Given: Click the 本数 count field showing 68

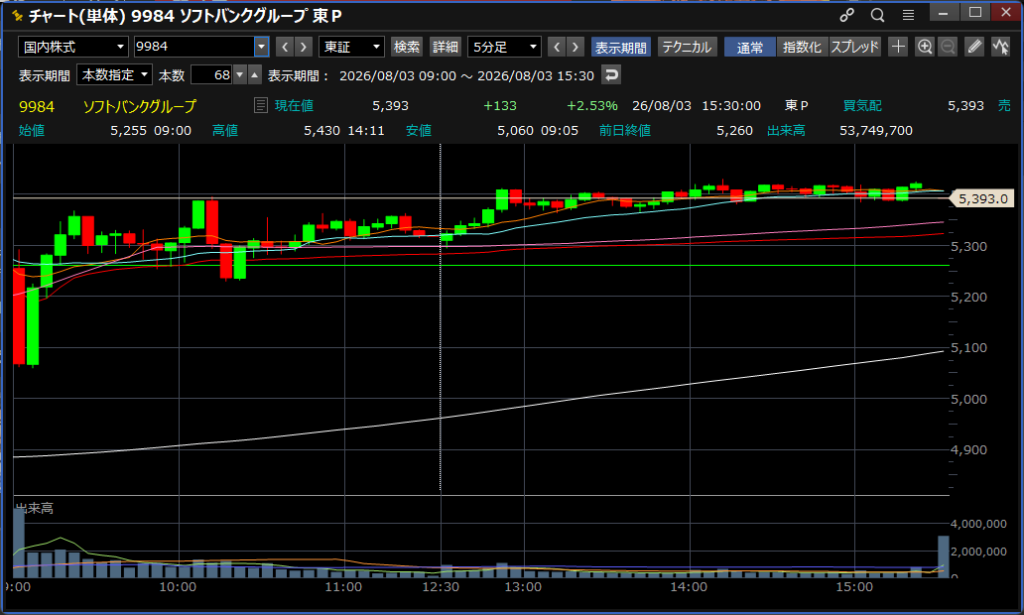Looking at the screenshot, I should click(x=212, y=75).
